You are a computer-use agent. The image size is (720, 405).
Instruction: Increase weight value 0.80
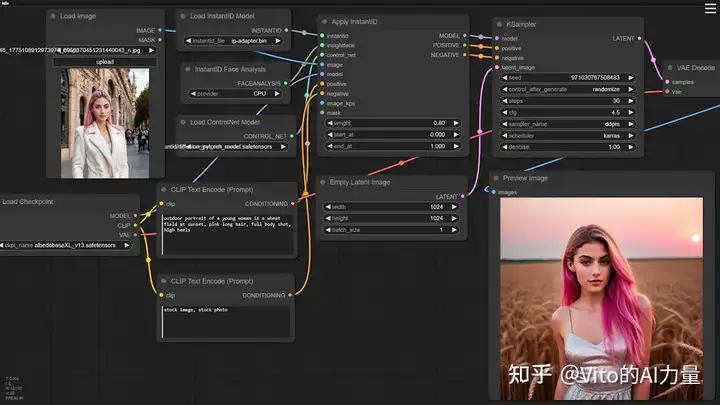point(456,123)
